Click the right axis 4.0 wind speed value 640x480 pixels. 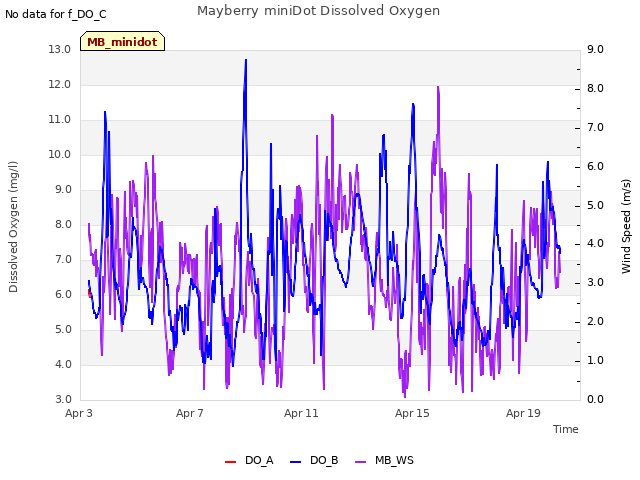coord(596,244)
